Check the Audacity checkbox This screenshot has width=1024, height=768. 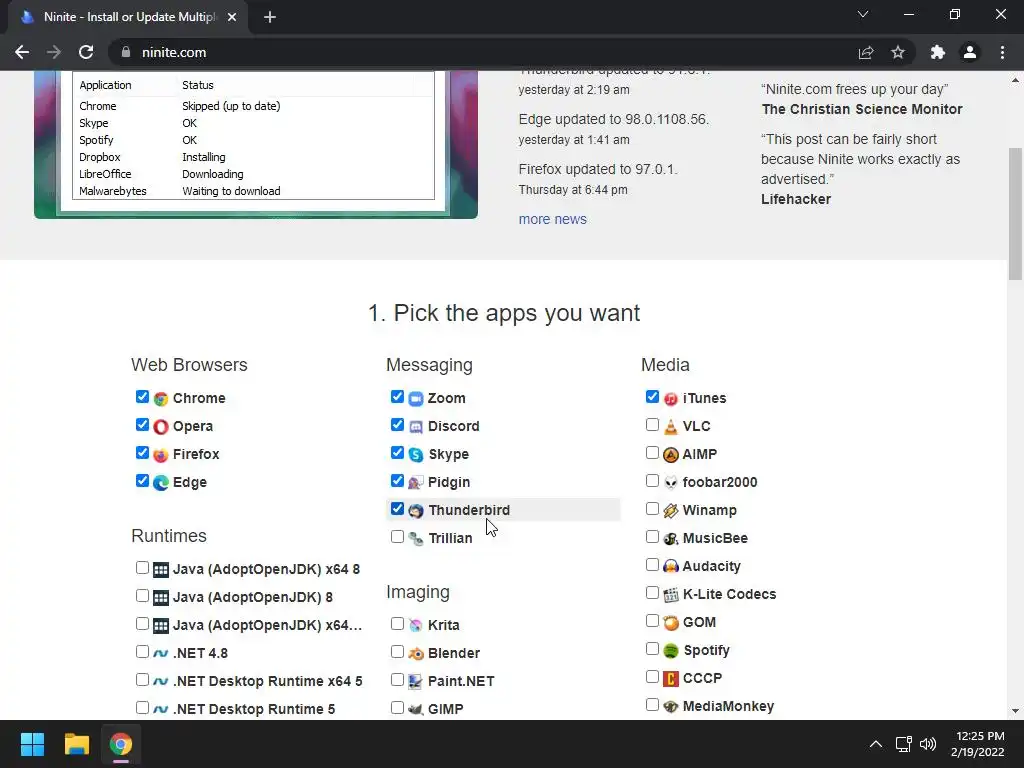[652, 564]
